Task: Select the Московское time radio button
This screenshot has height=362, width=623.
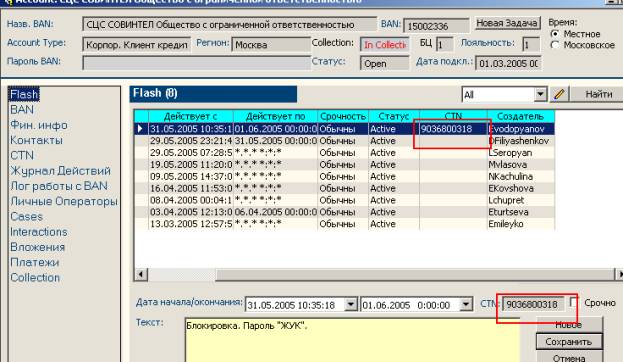Action: coord(555,45)
